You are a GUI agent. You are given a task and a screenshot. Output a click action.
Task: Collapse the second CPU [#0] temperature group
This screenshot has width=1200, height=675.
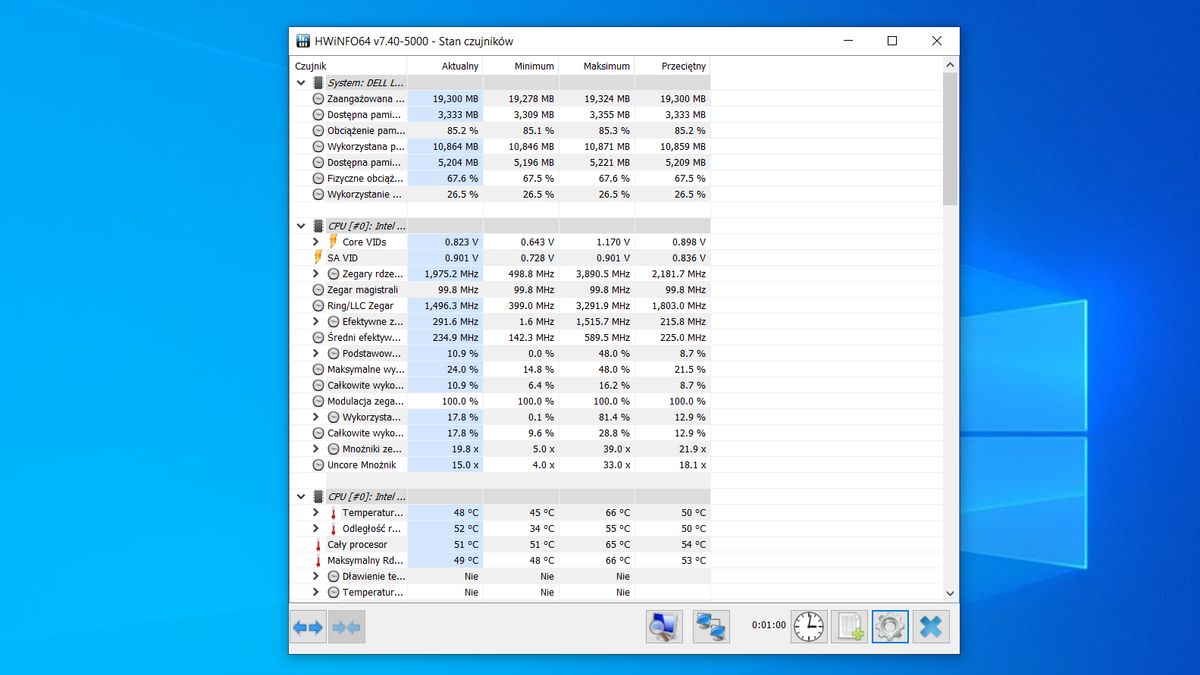pyautogui.click(x=301, y=497)
